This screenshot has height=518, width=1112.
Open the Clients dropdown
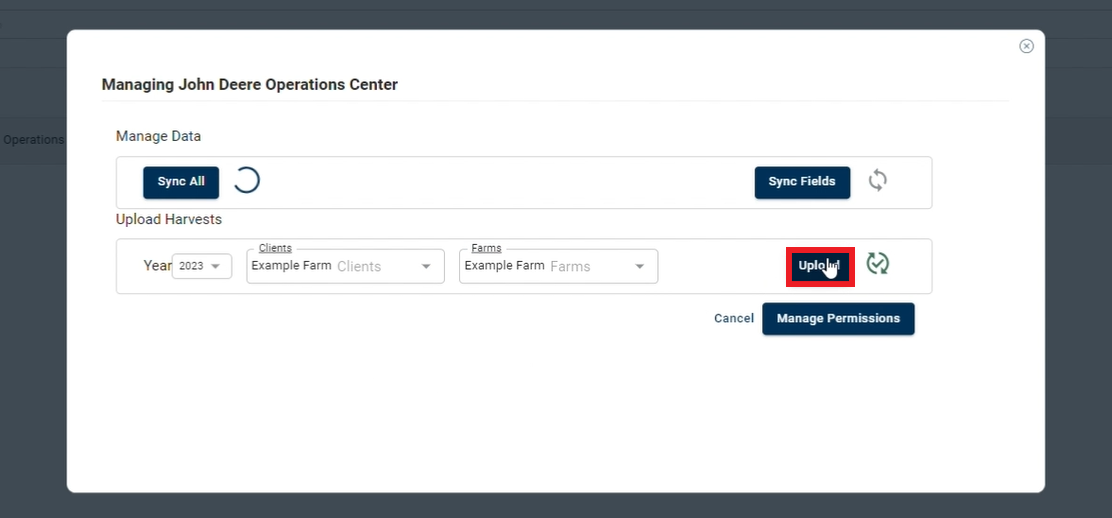[x=345, y=266]
